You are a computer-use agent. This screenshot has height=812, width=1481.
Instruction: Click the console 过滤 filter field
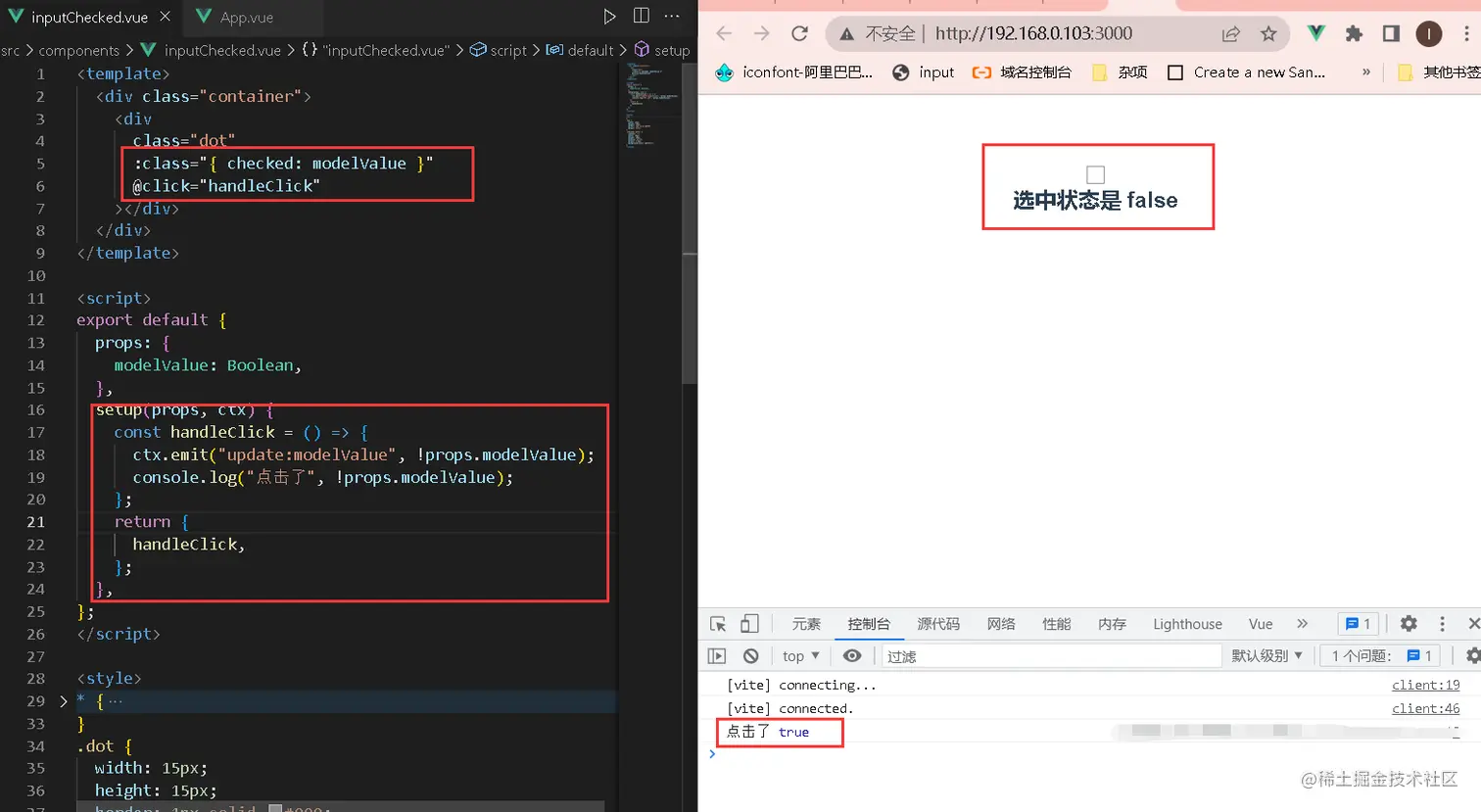tap(1051, 656)
